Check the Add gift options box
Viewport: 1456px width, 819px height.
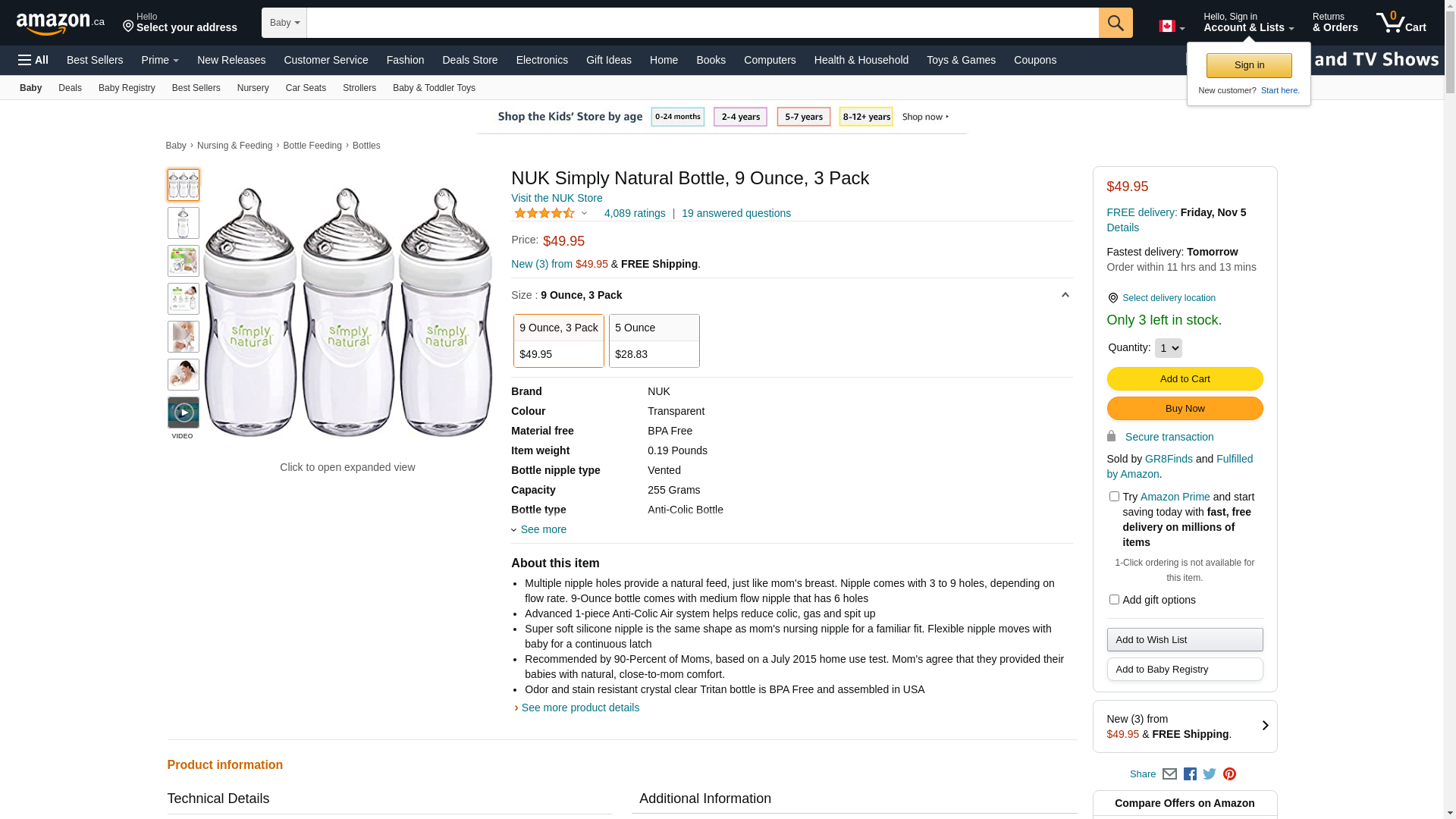pos(1114,600)
